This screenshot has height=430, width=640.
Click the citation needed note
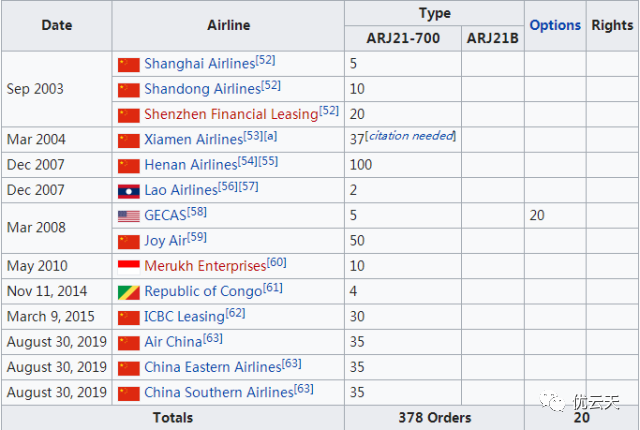tap(411, 136)
